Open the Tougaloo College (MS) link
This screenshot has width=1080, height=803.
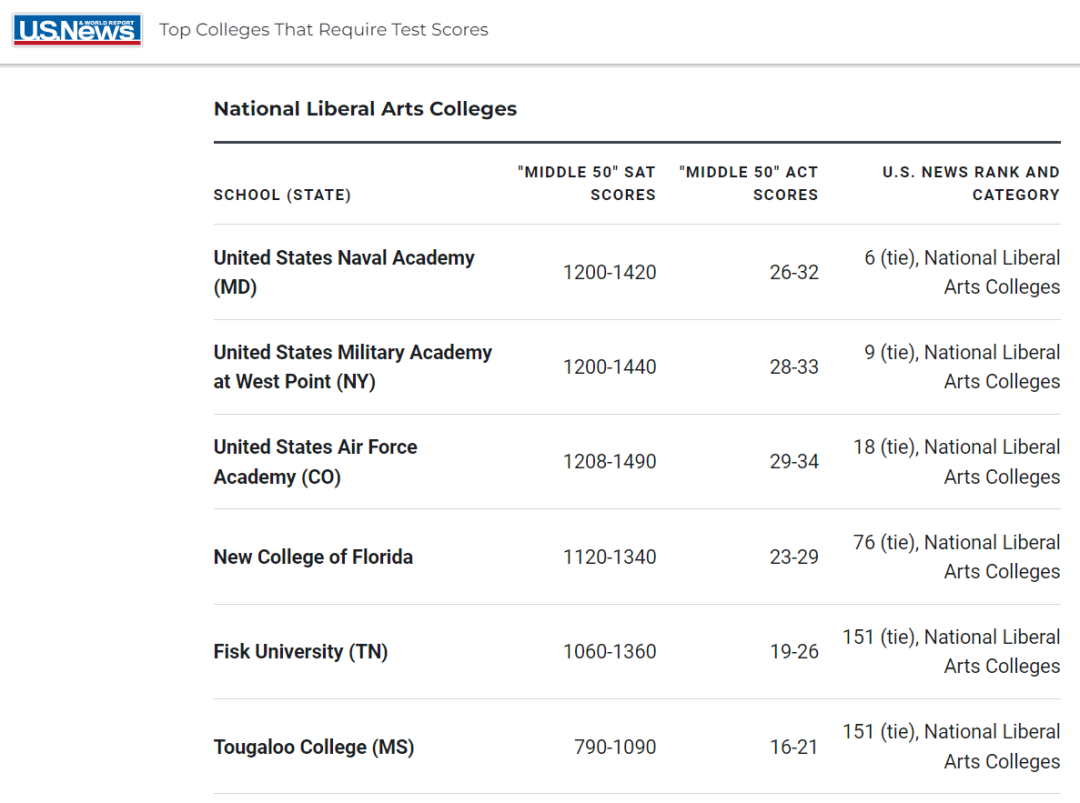coord(314,747)
